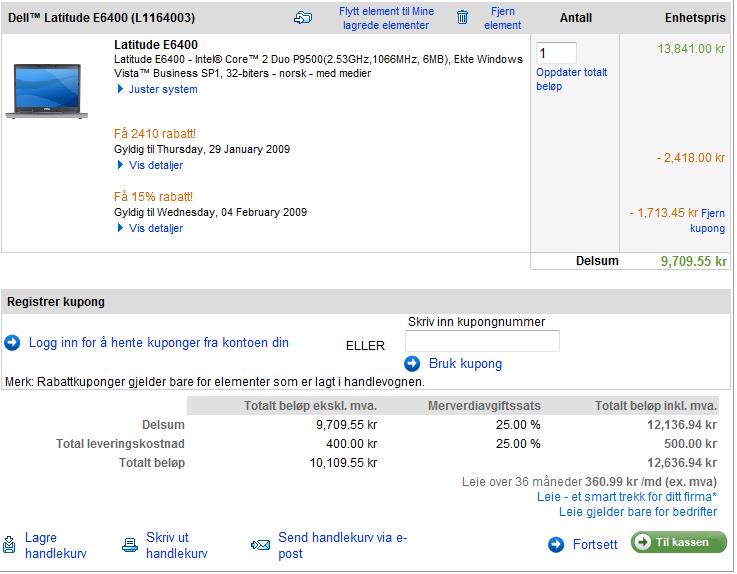Image resolution: width=737 pixels, height=574 pixels.
Task: Click the Delsum value 9,709.55 kr in green
Action: coord(693,261)
